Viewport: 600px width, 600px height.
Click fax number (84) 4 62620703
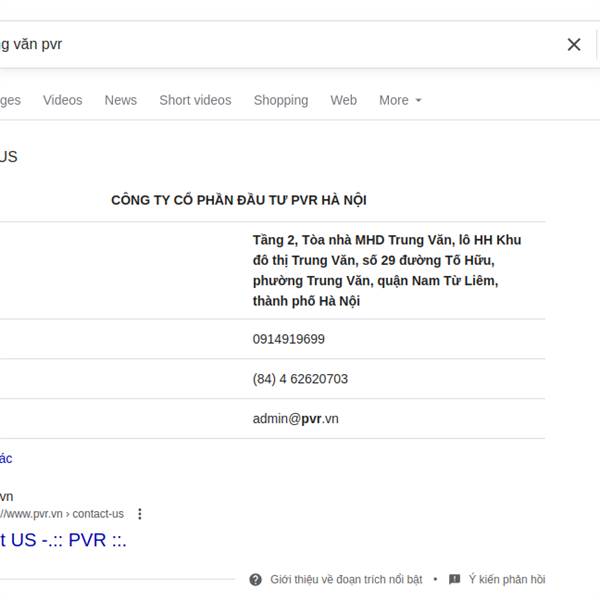point(300,379)
